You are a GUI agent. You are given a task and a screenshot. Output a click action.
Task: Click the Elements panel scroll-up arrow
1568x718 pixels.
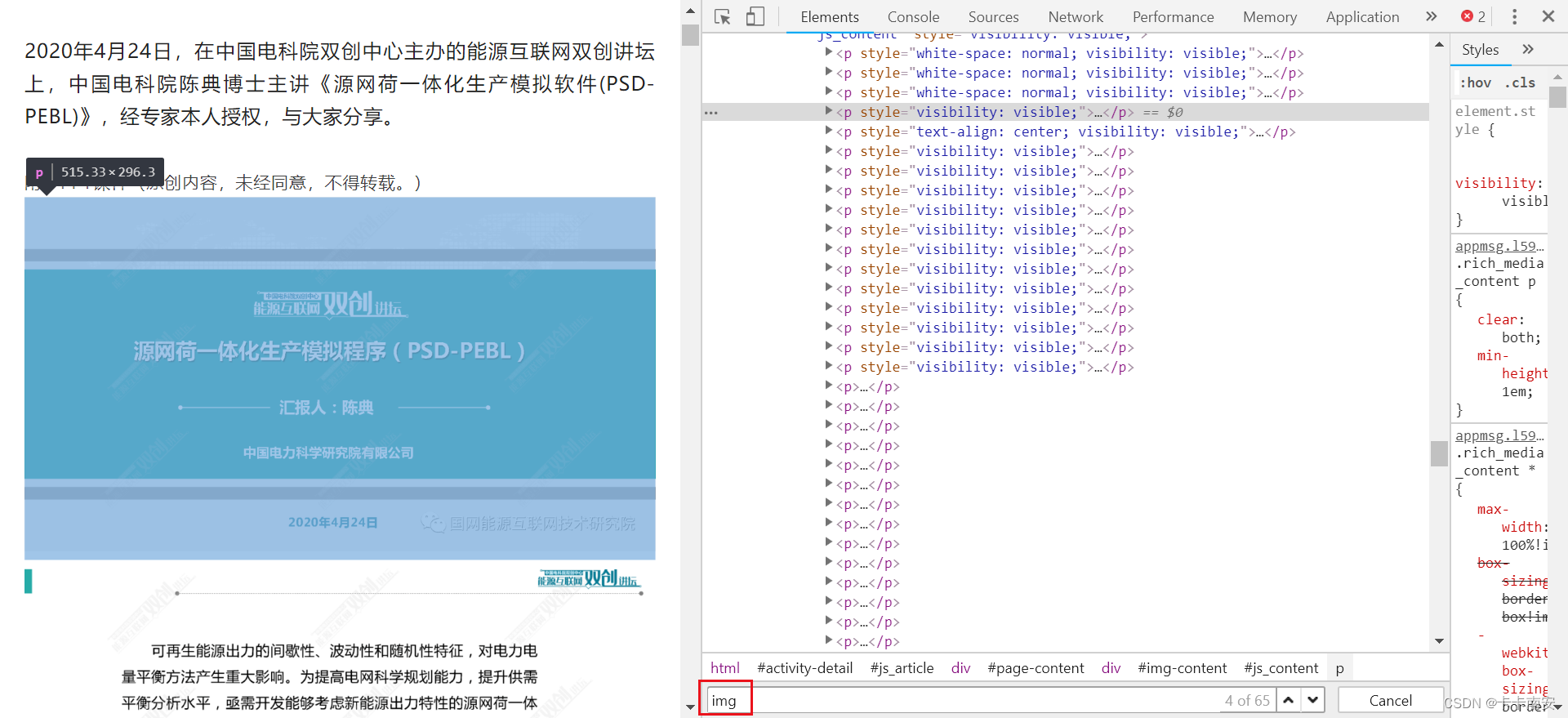click(x=1439, y=45)
